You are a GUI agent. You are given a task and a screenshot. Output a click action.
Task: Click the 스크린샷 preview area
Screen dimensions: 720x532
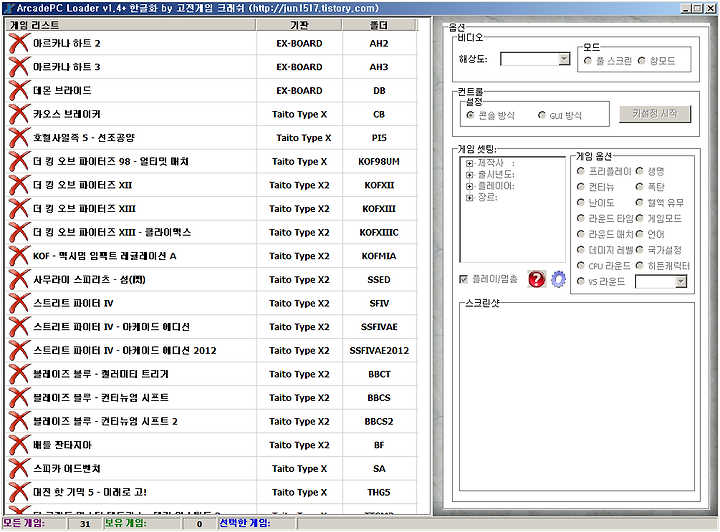pos(577,398)
